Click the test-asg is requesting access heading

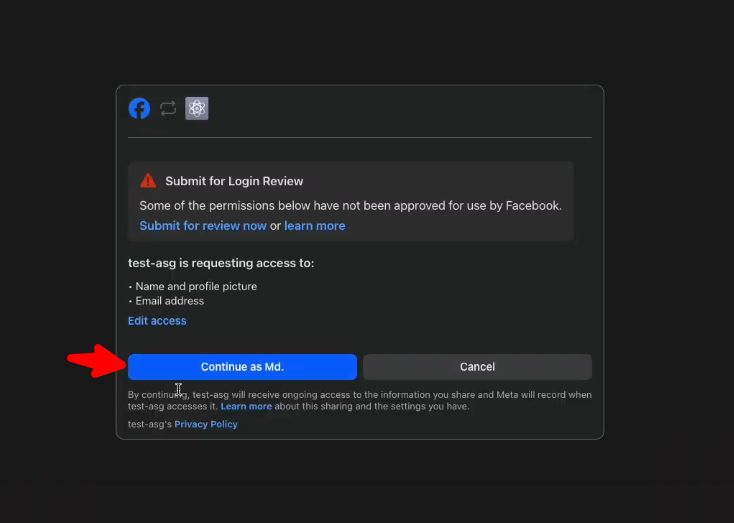click(221, 263)
